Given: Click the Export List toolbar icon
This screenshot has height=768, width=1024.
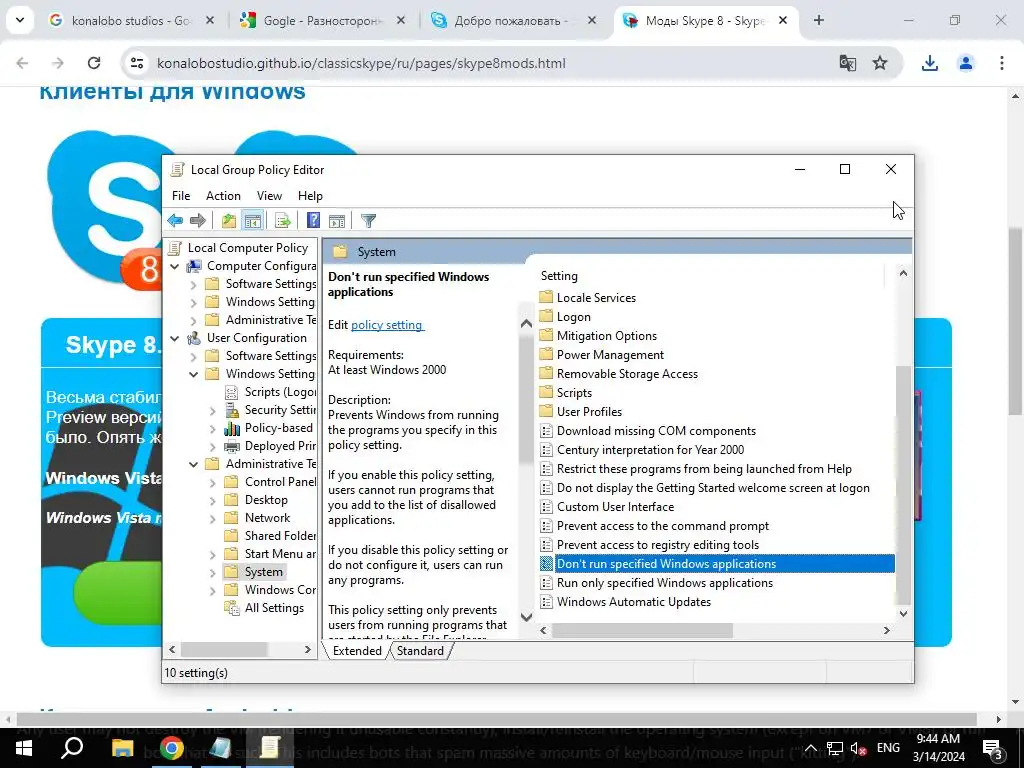Looking at the screenshot, I should click(283, 221).
